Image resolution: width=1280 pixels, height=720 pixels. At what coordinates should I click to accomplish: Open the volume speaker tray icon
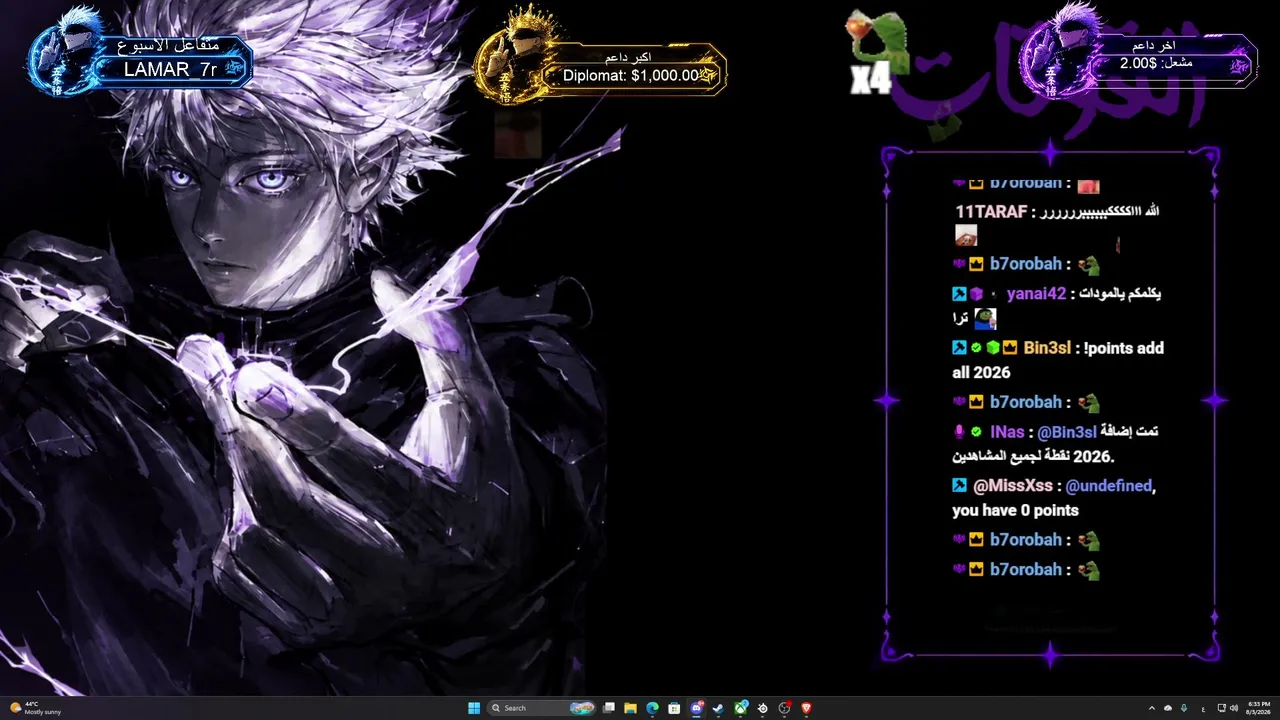(x=1234, y=708)
